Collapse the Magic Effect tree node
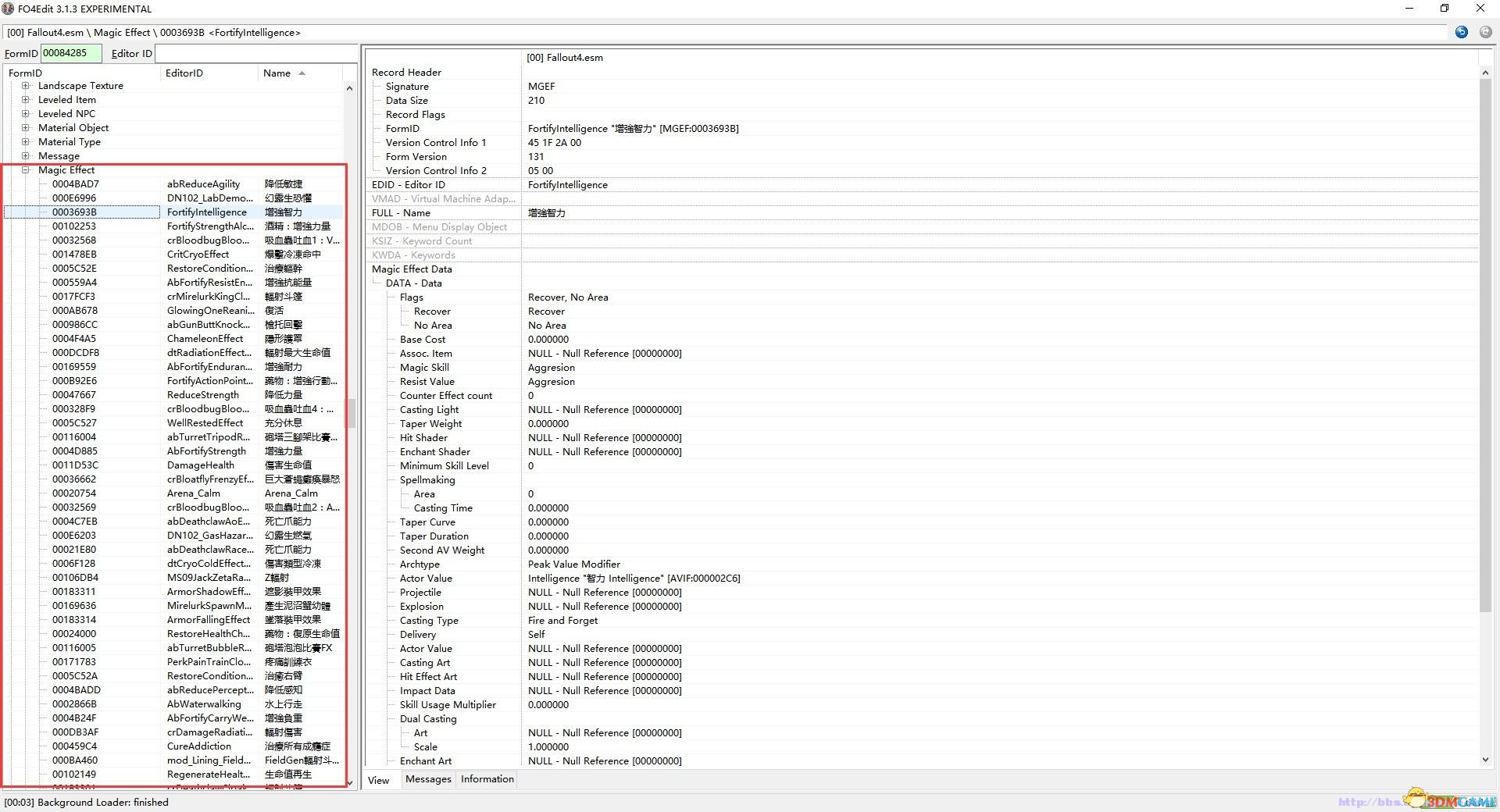Image resolution: width=1500 pixels, height=812 pixels. [x=26, y=170]
